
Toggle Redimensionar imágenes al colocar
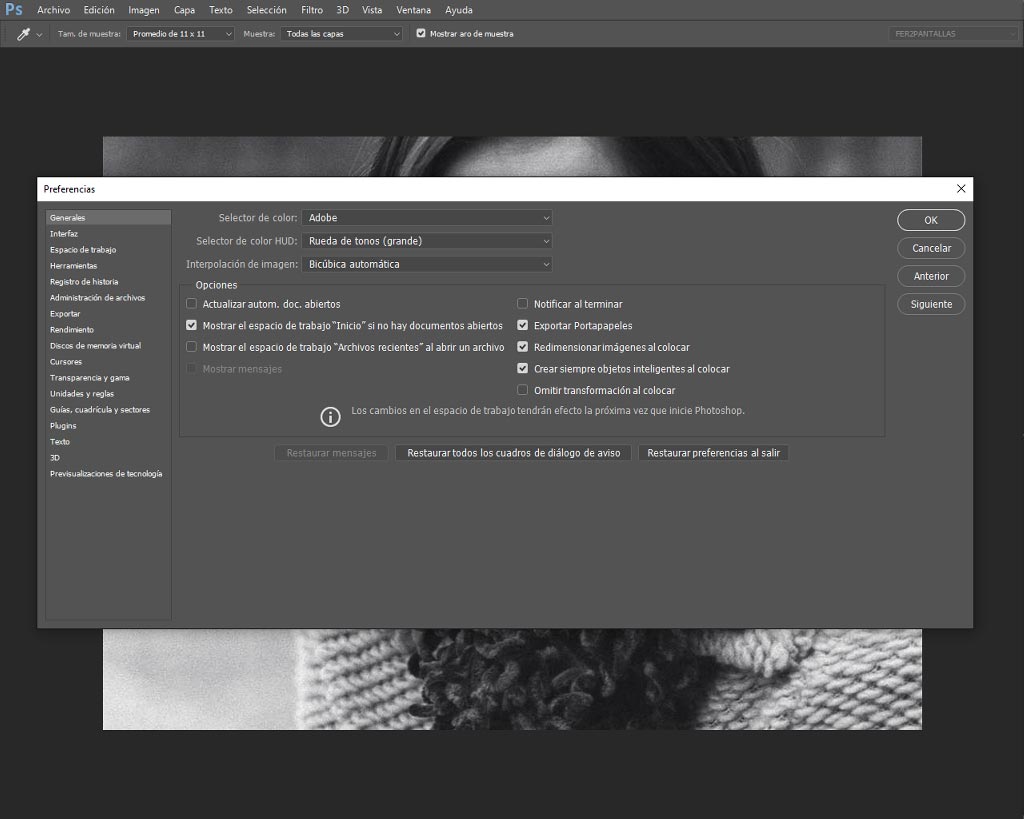(x=522, y=347)
